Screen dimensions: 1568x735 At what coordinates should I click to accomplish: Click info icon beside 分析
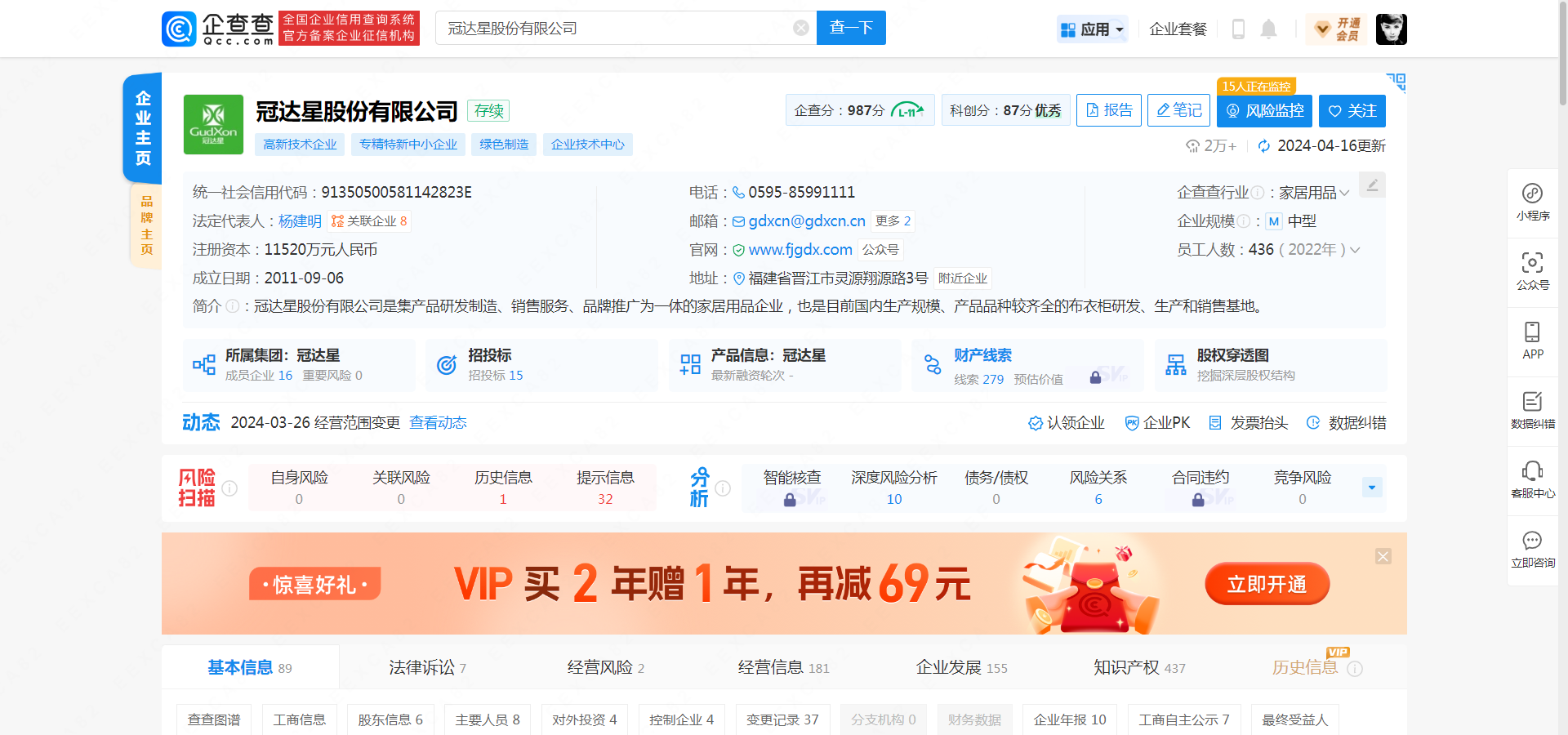[723, 488]
